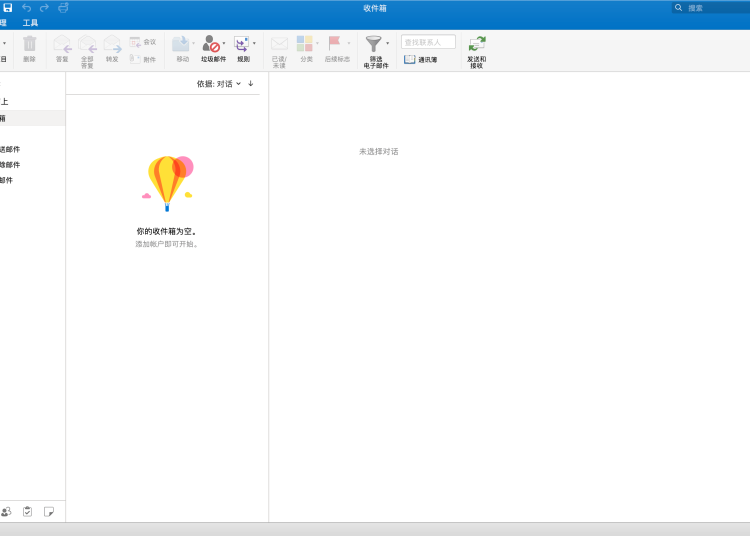Open the 通讯簿 address book
750x536 pixels.
click(421, 60)
